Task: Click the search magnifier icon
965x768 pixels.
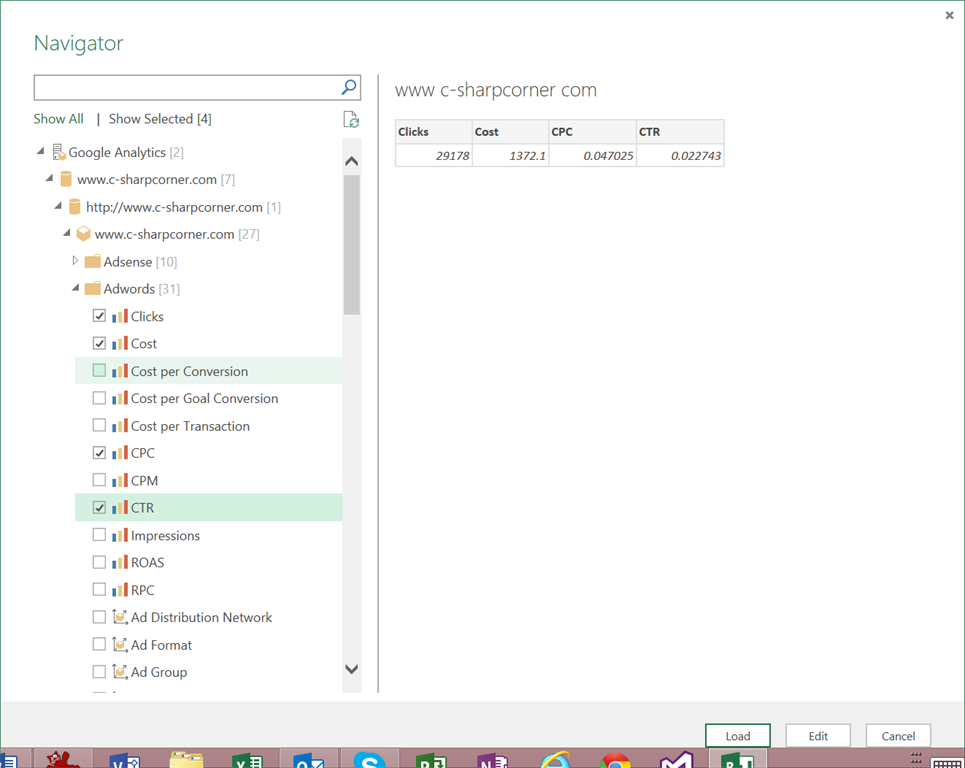Action: point(349,87)
